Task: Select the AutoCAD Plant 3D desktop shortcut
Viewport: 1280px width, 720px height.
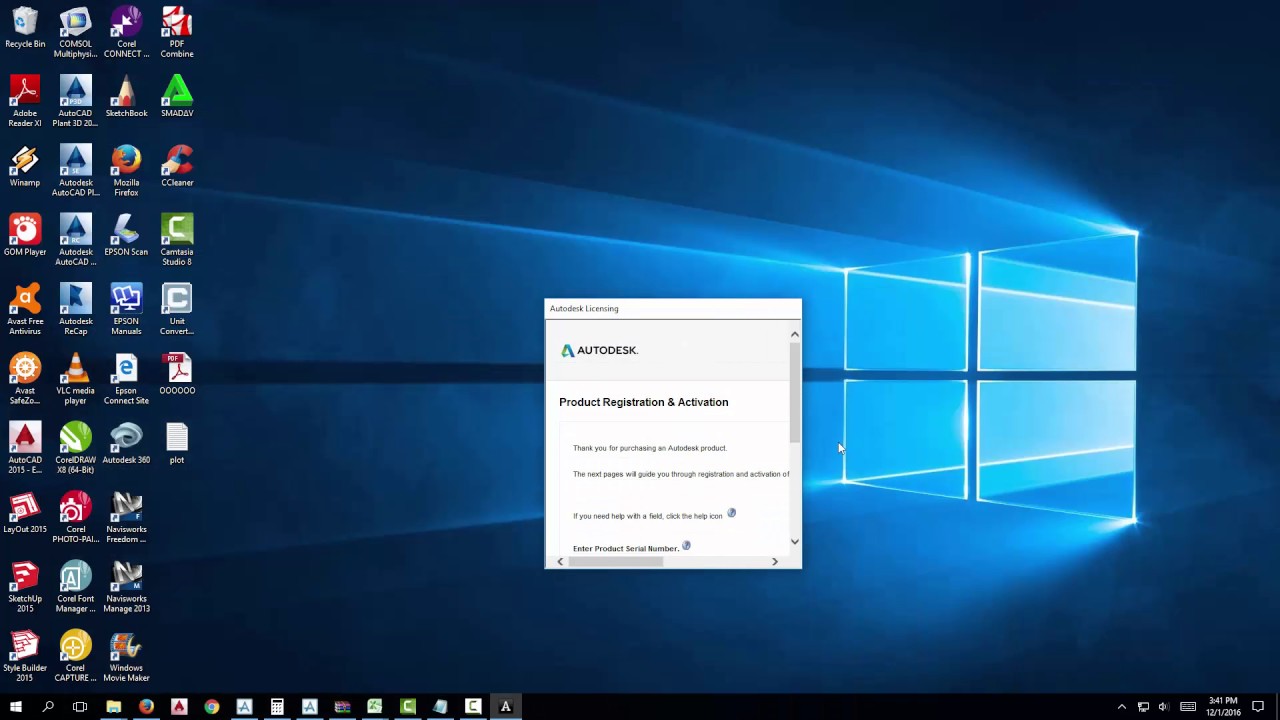Action: 75,101
